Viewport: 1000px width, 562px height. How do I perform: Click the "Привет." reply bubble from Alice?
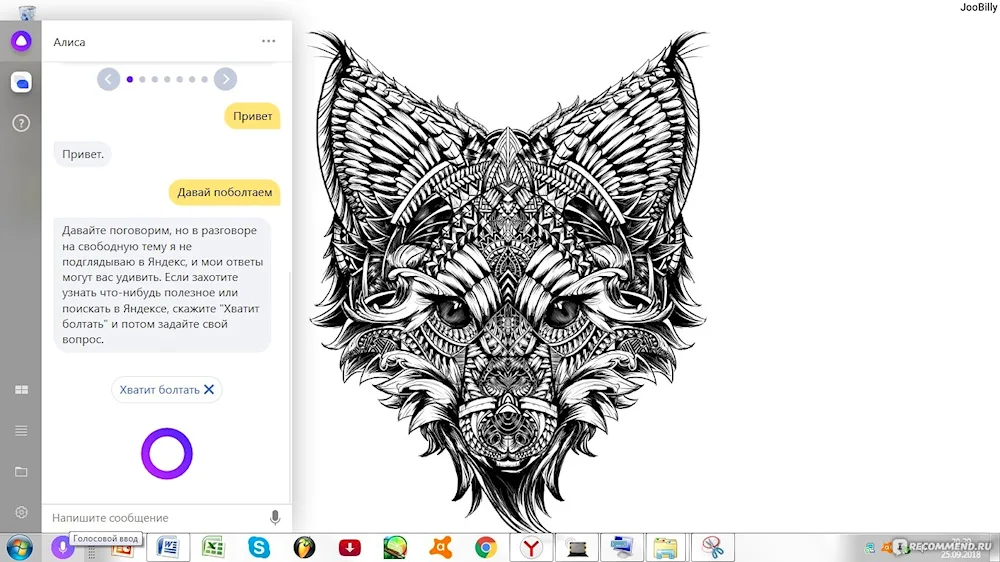click(83, 154)
